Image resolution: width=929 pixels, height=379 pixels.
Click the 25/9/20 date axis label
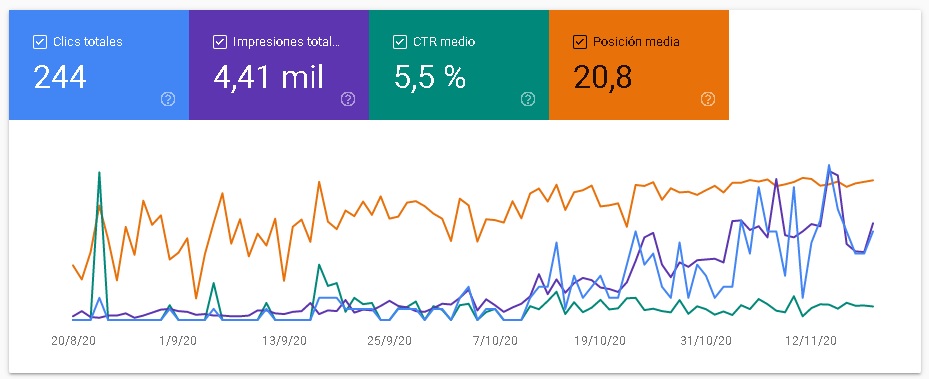[x=389, y=341]
